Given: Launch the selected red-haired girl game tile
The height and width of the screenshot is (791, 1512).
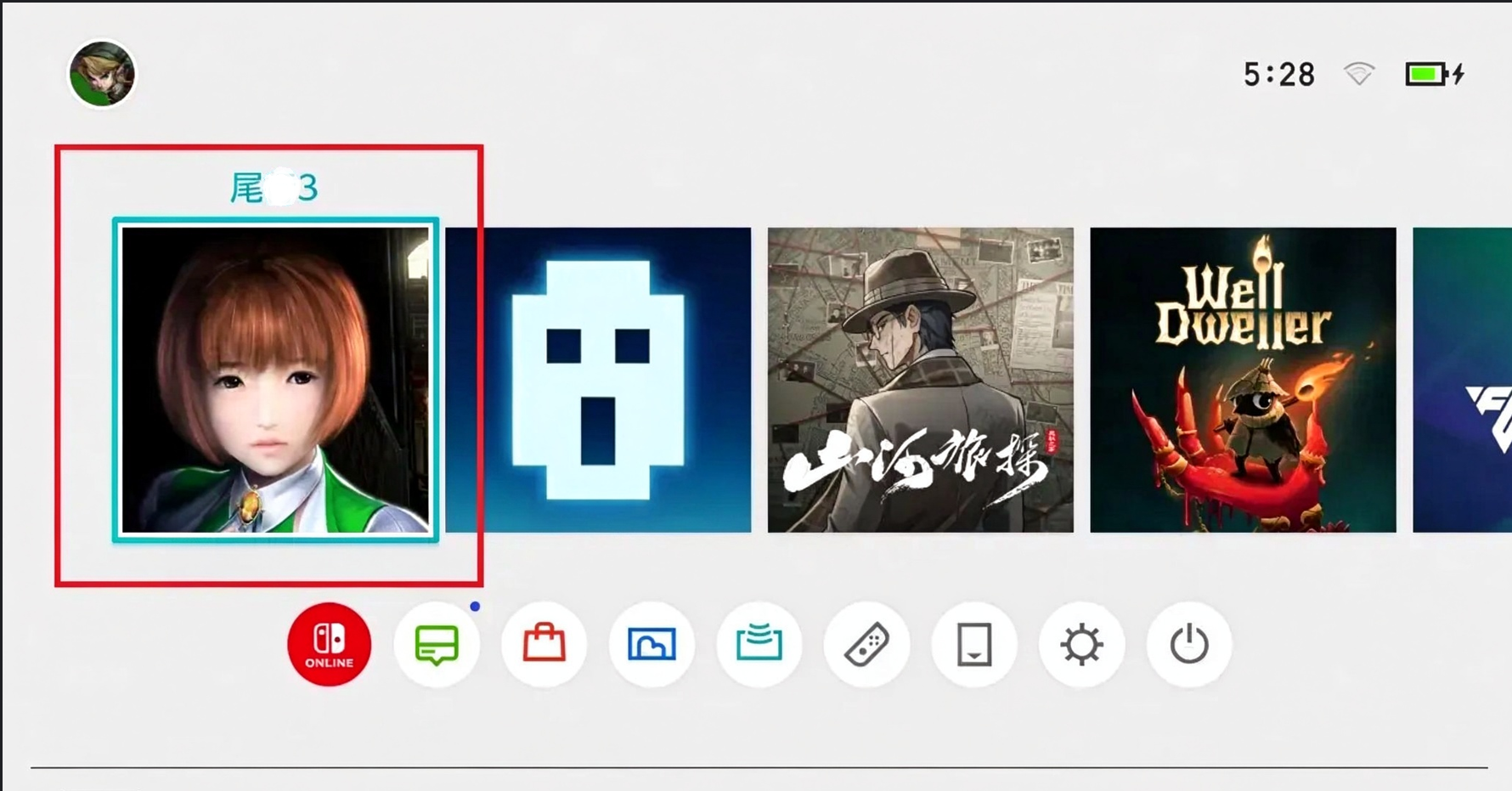Looking at the screenshot, I should tap(275, 380).
